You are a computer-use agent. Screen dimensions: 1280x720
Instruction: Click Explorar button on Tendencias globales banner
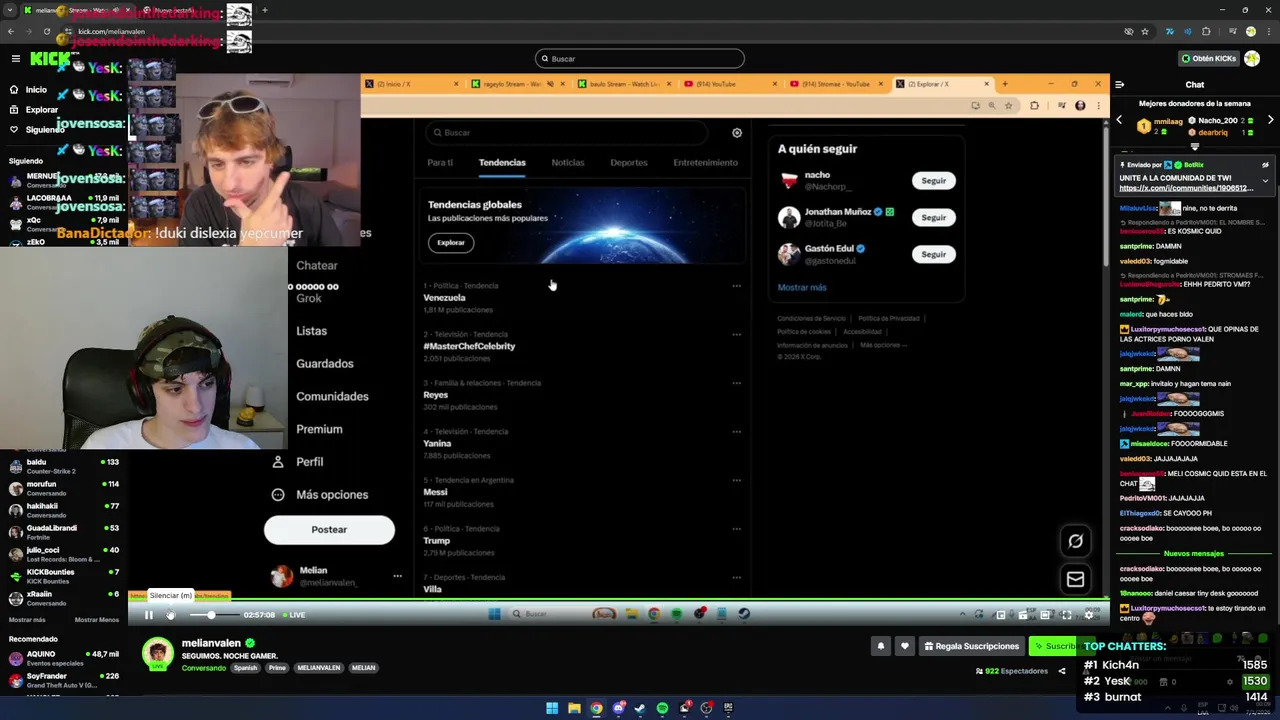pos(451,243)
